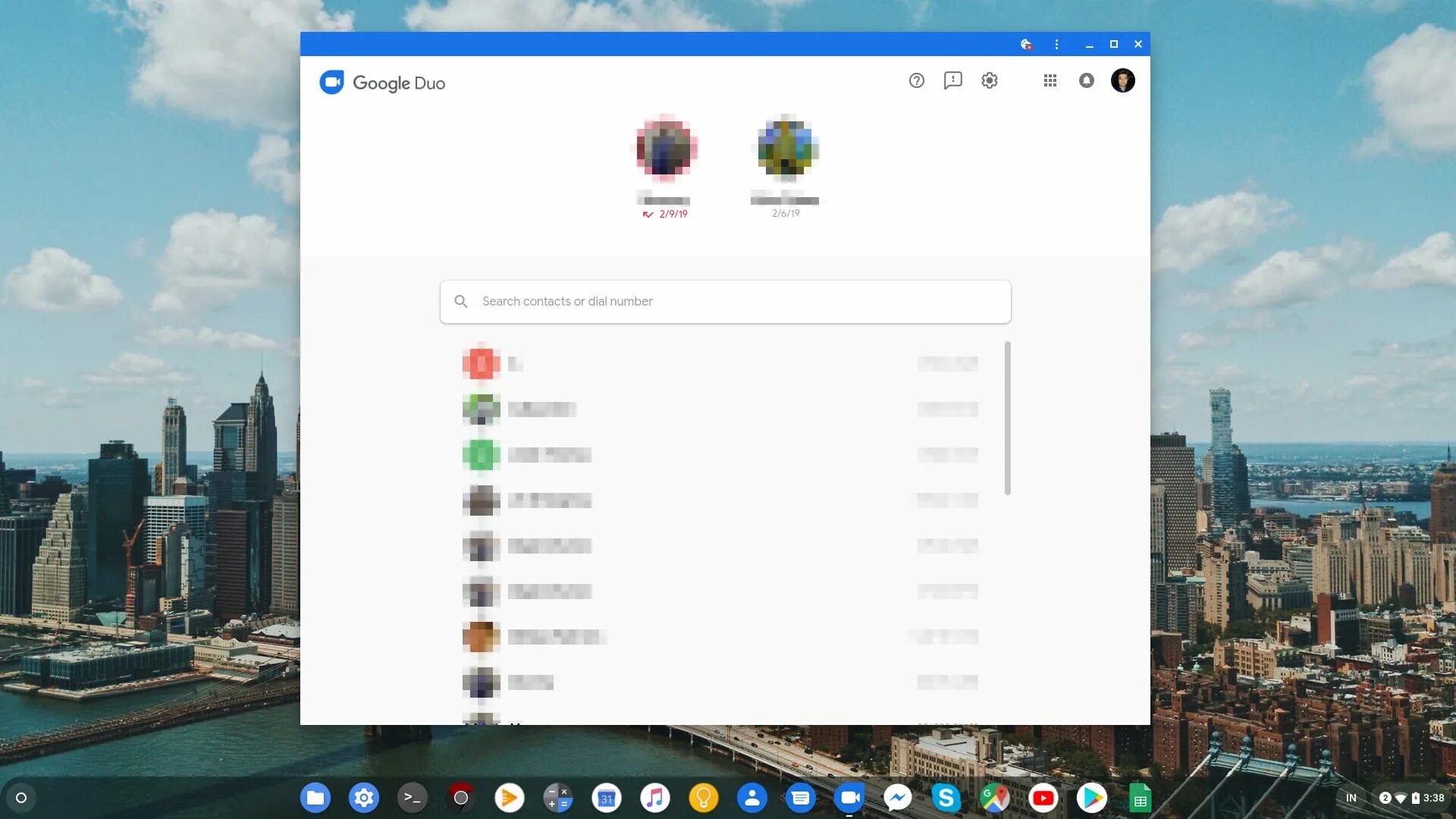Click the contact list scrollbar
The image size is (1456, 819).
click(1007, 419)
